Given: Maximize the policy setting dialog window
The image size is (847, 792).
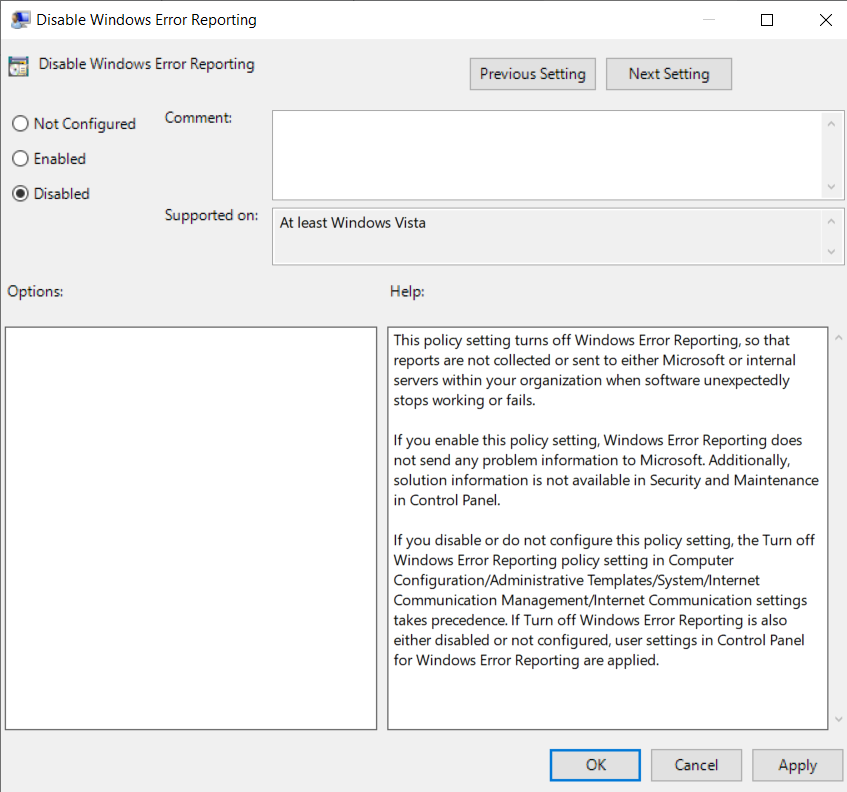Looking at the screenshot, I should 766,20.
